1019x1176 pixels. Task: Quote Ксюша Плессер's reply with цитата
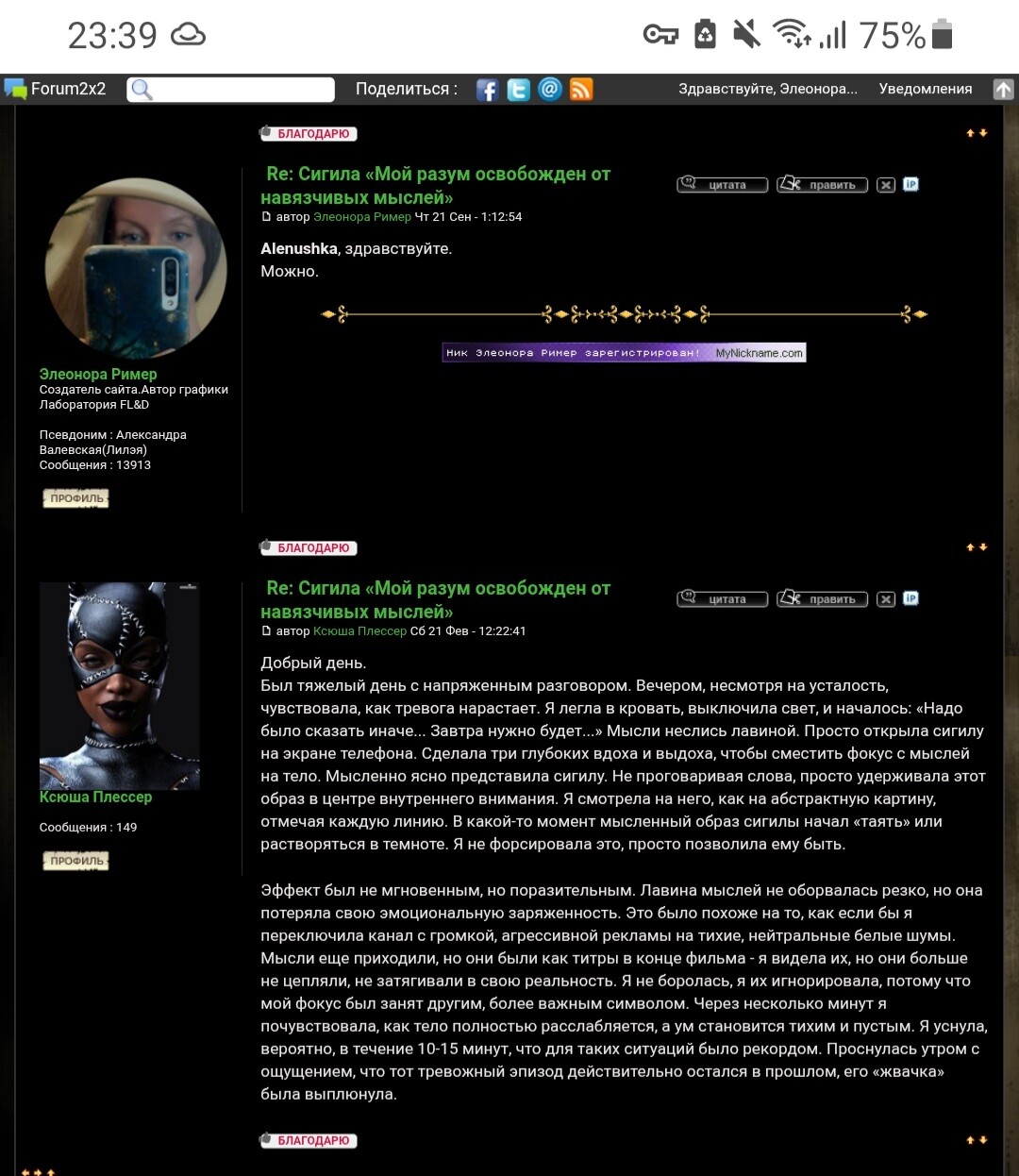tap(725, 598)
